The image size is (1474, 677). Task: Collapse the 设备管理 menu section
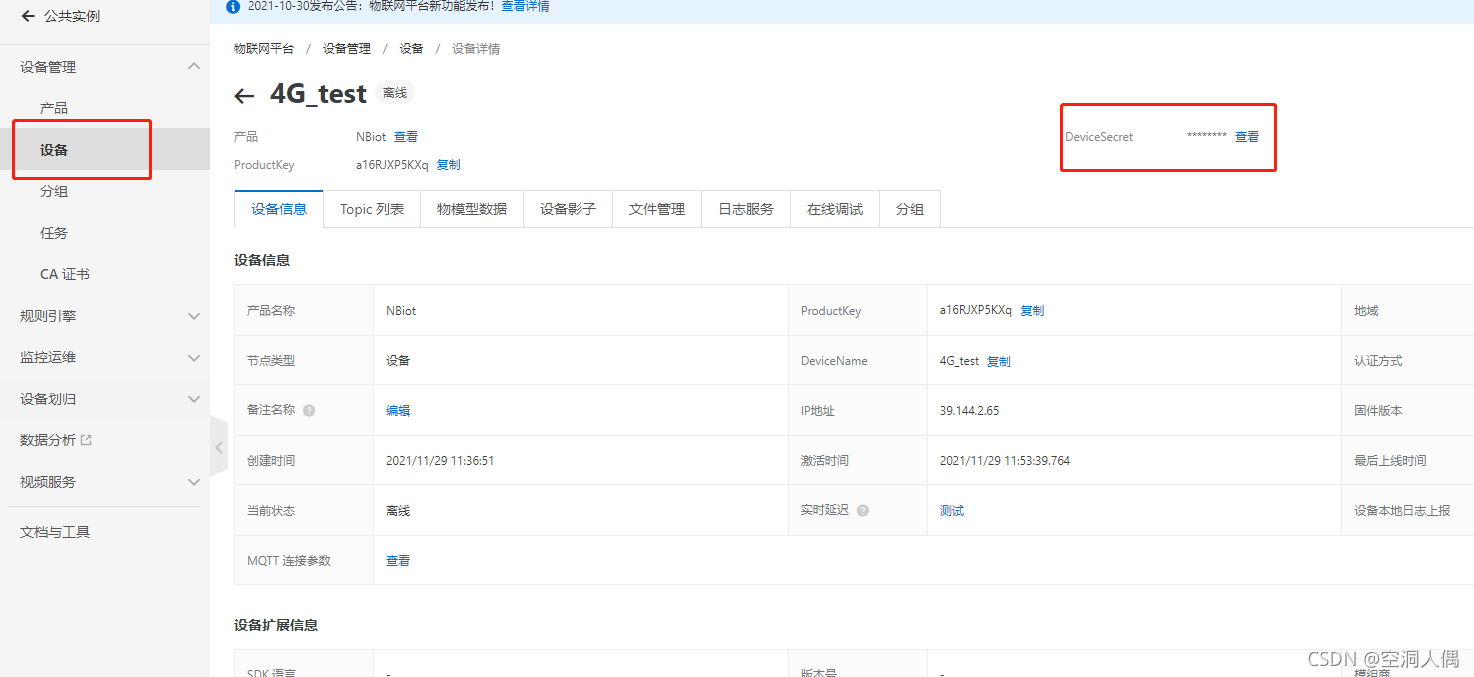point(194,67)
